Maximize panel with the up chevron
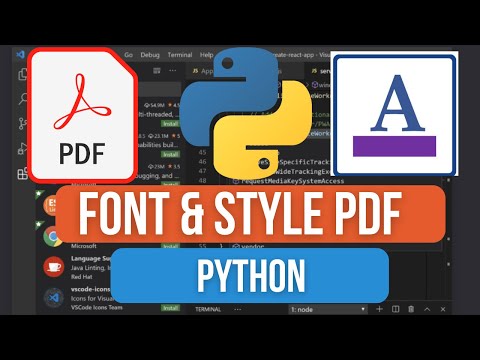This screenshot has height=360, width=480. [427, 309]
